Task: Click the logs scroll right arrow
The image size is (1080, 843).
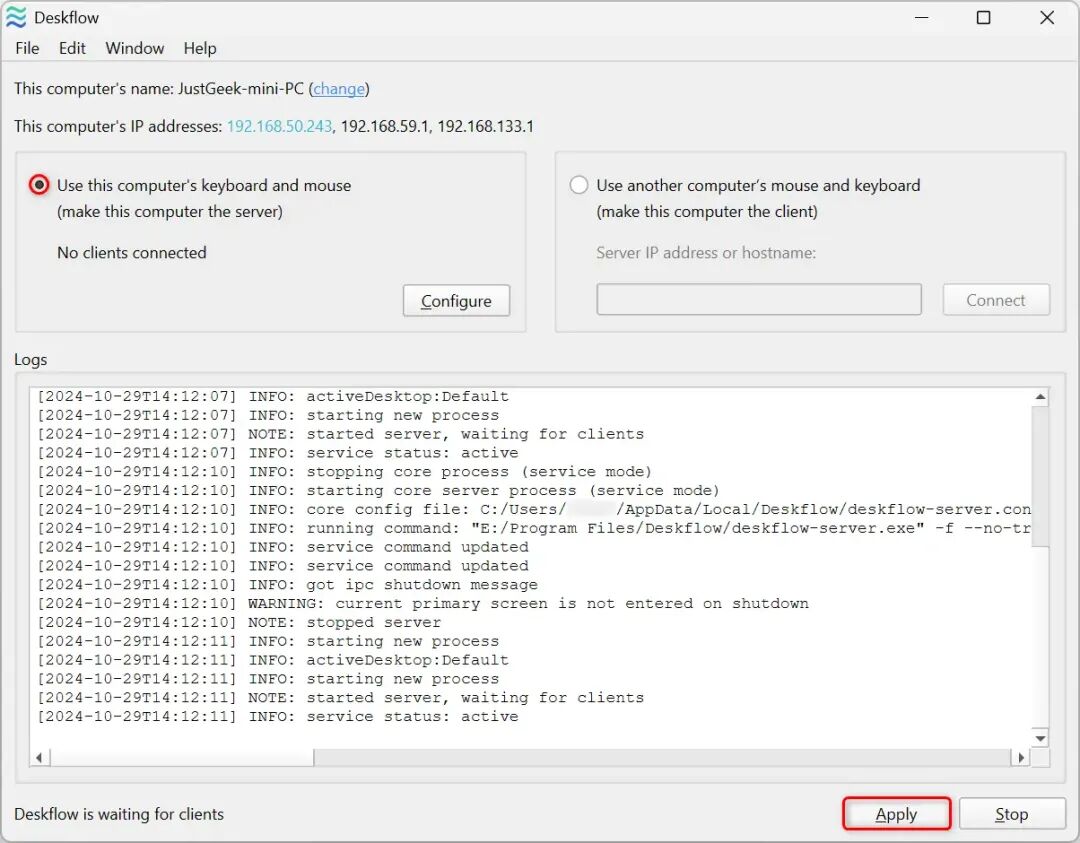Action: [x=1021, y=758]
